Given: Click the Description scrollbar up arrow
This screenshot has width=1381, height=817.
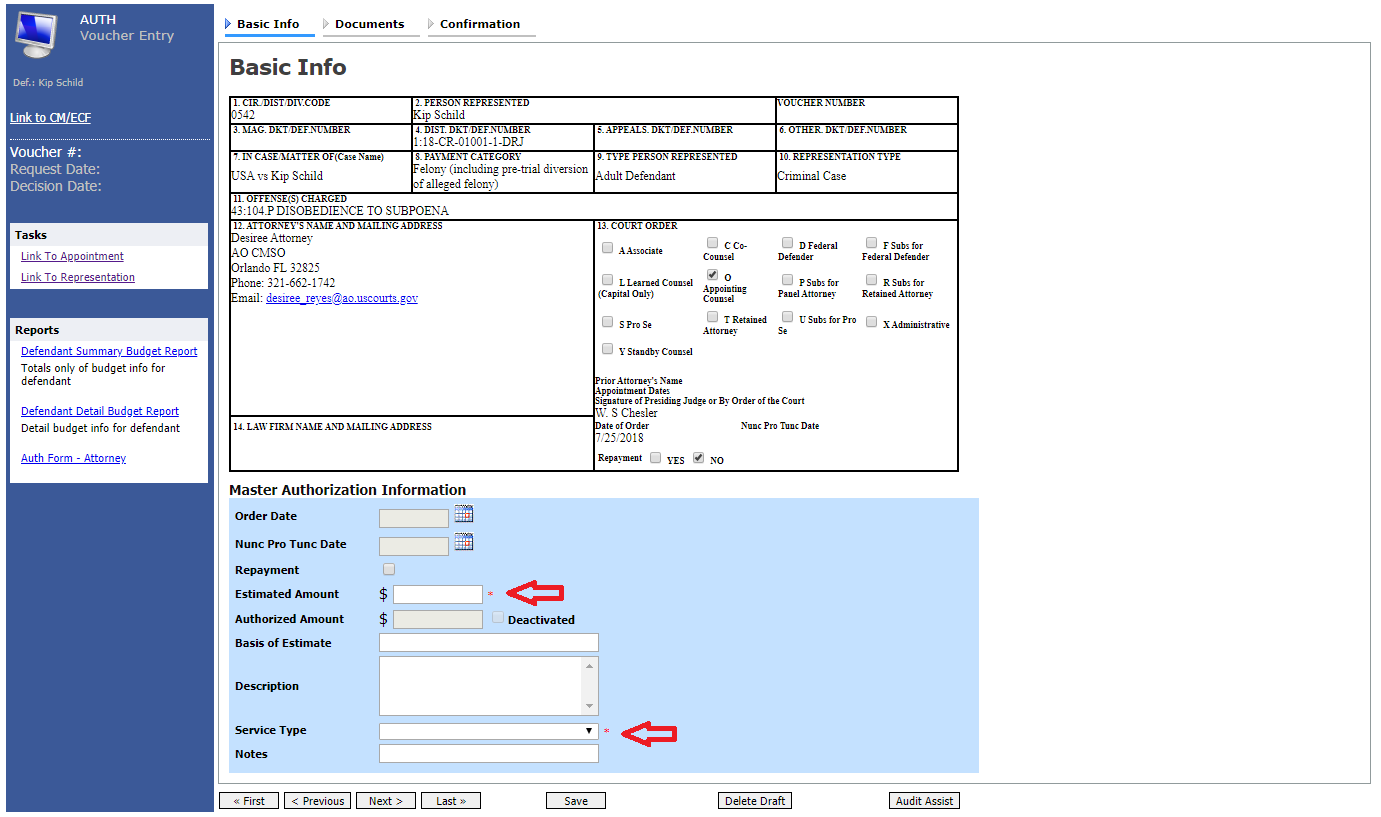Looking at the screenshot, I should point(590,666).
